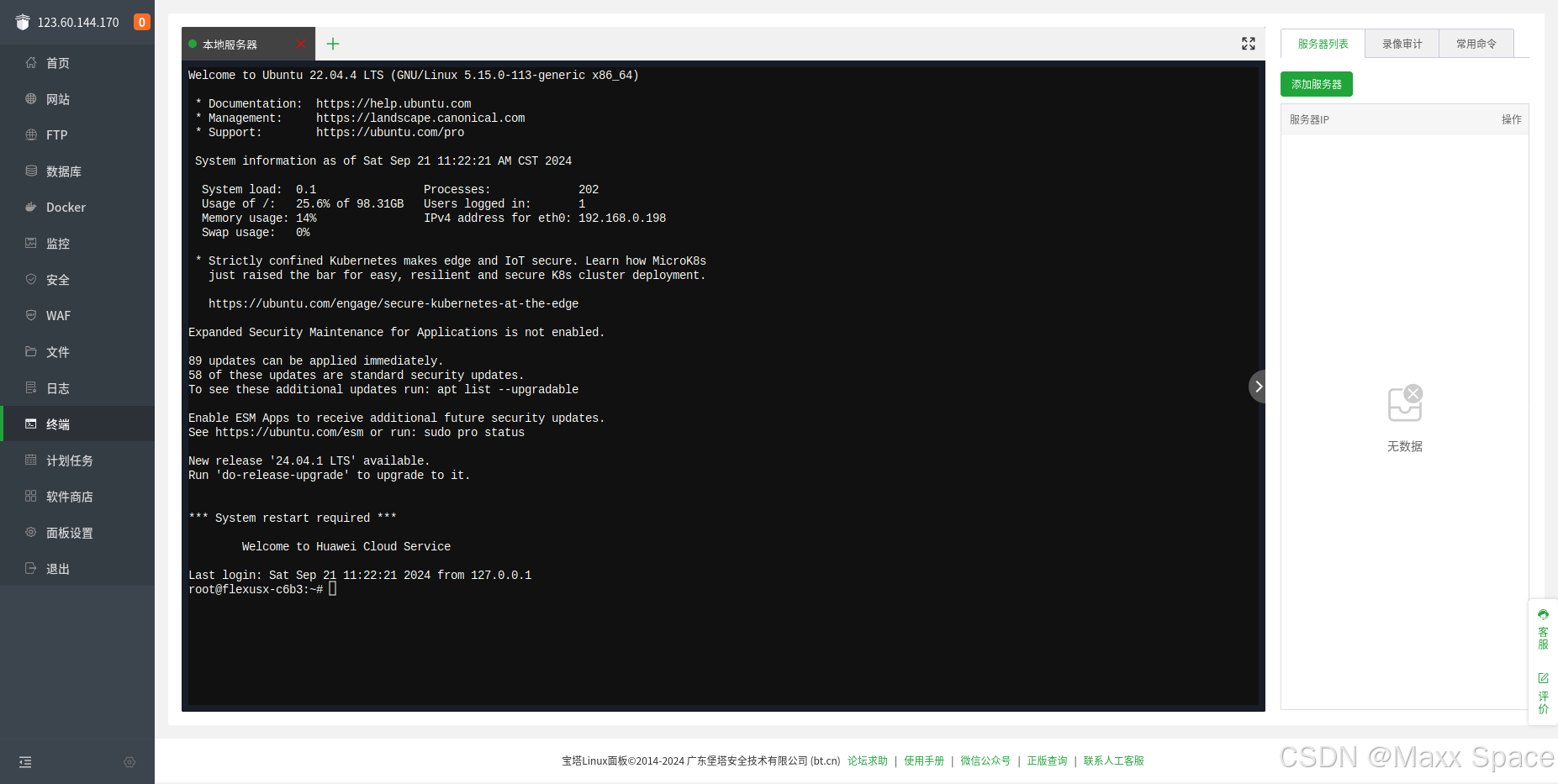Click the 面板设置 gear icon
This screenshot has width=1558, height=784.
pos(31,532)
